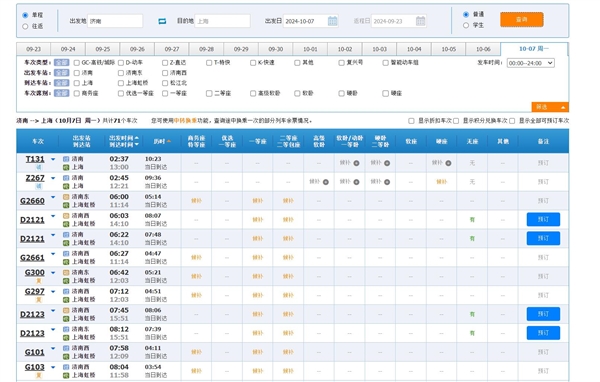Expand stops for train G300
Image resolution: width=600 pixels, height=382 pixels.
point(53,273)
